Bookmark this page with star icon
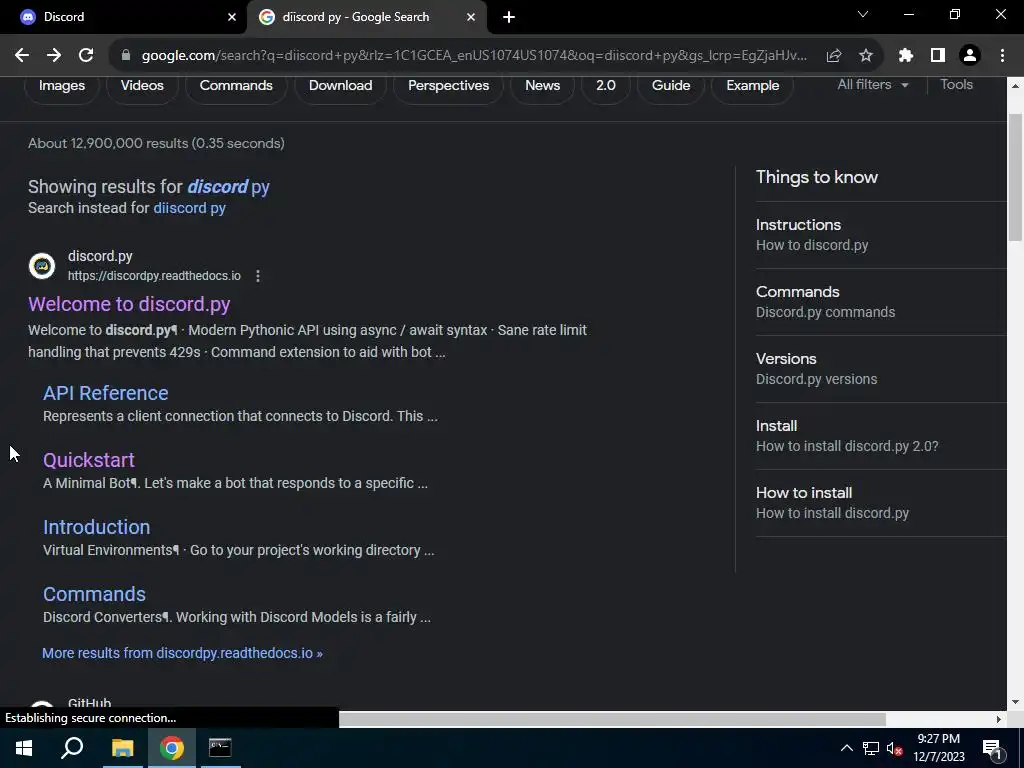 [866, 56]
